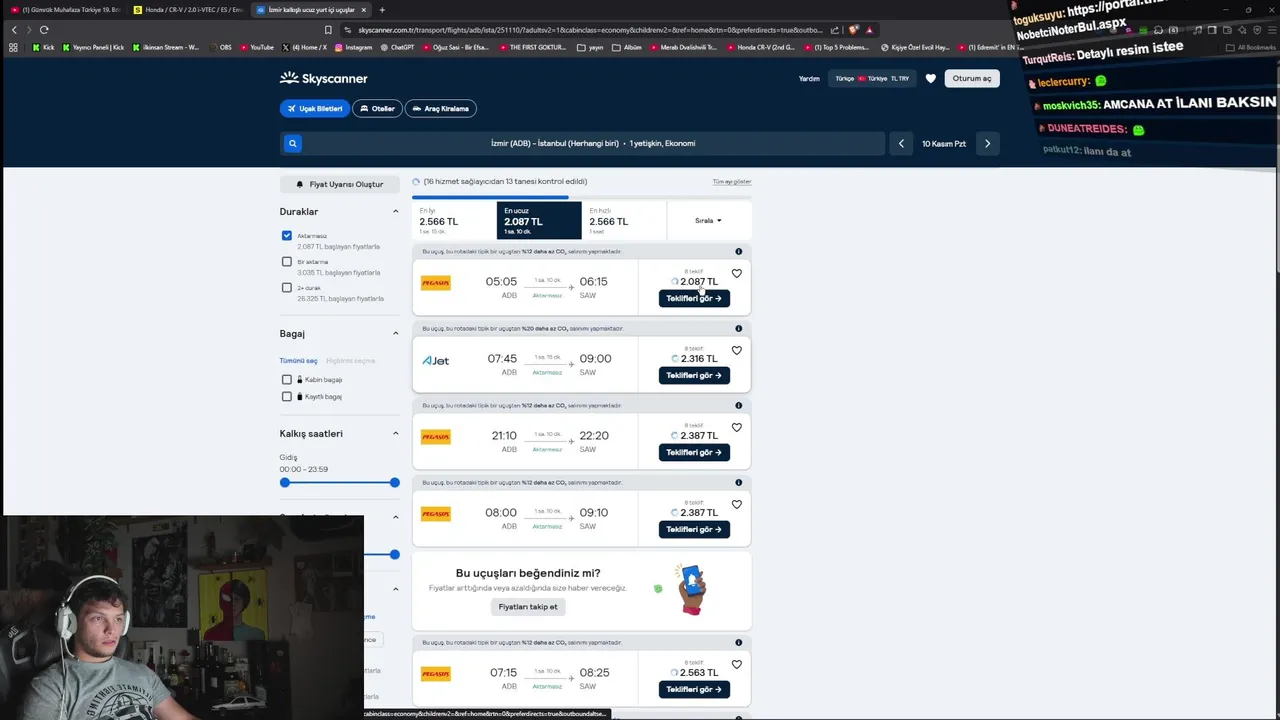Open the Kick bookmark
The width and height of the screenshot is (1280, 720).
coord(43,47)
